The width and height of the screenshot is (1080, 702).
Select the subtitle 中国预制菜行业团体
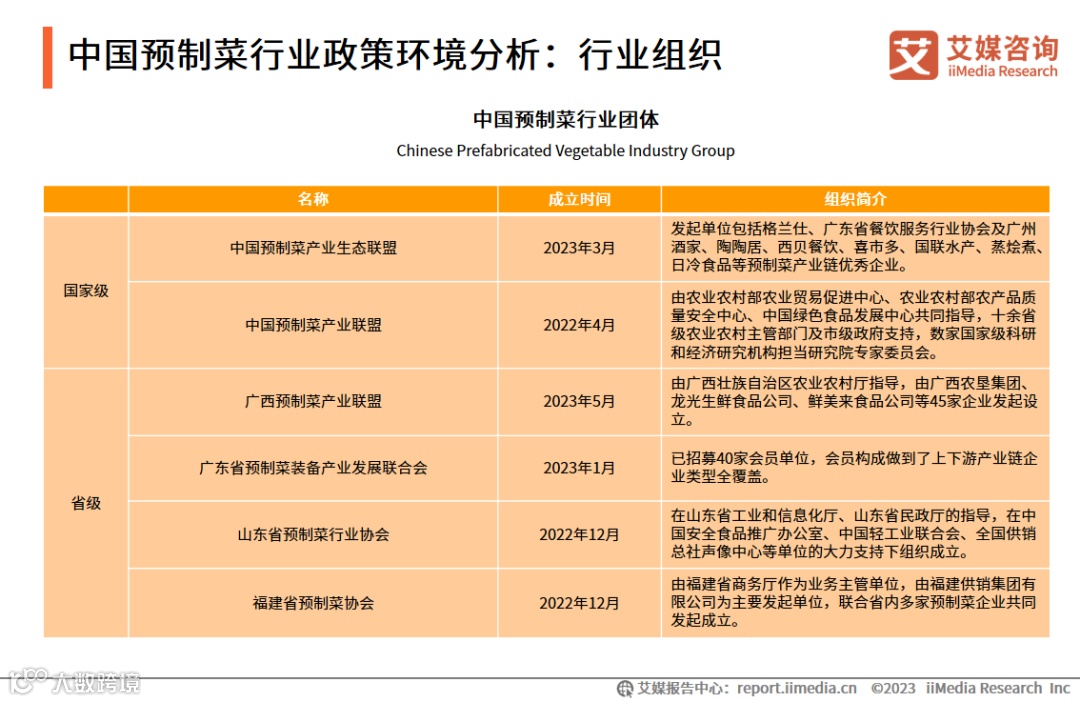point(565,119)
